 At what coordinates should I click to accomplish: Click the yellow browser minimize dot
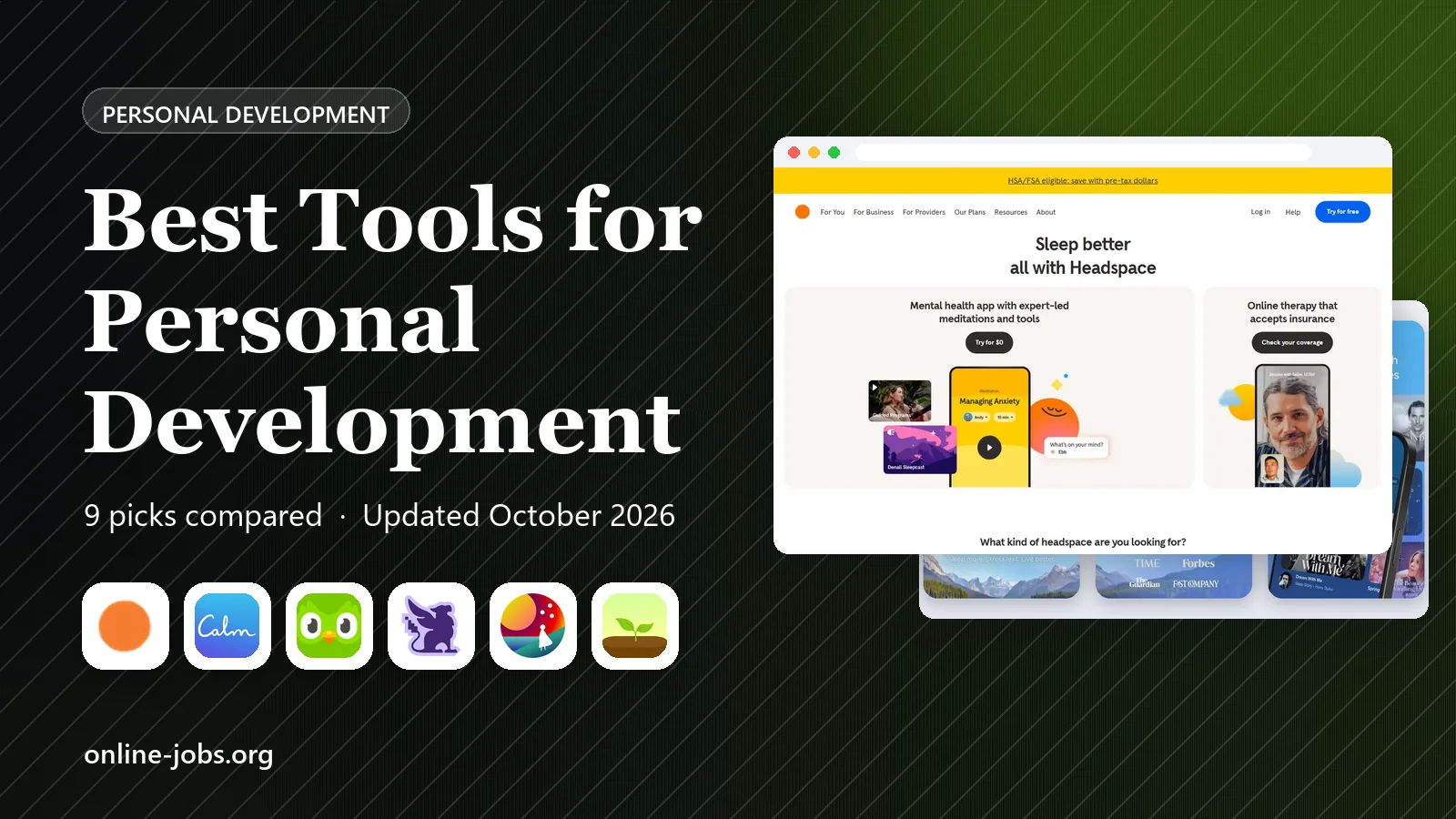(x=814, y=153)
